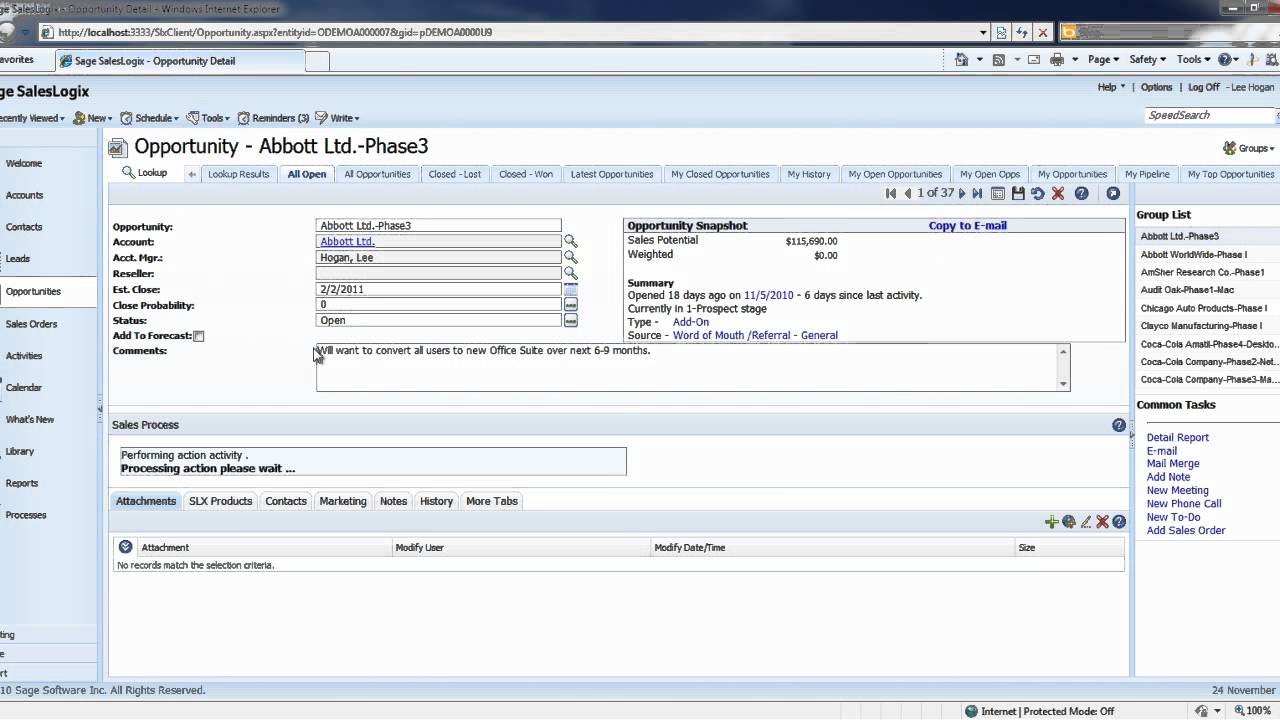This screenshot has height=720, width=1280.
Task: Select AmSher Research Co.-Phase1 in Group List
Action: coord(1202,272)
